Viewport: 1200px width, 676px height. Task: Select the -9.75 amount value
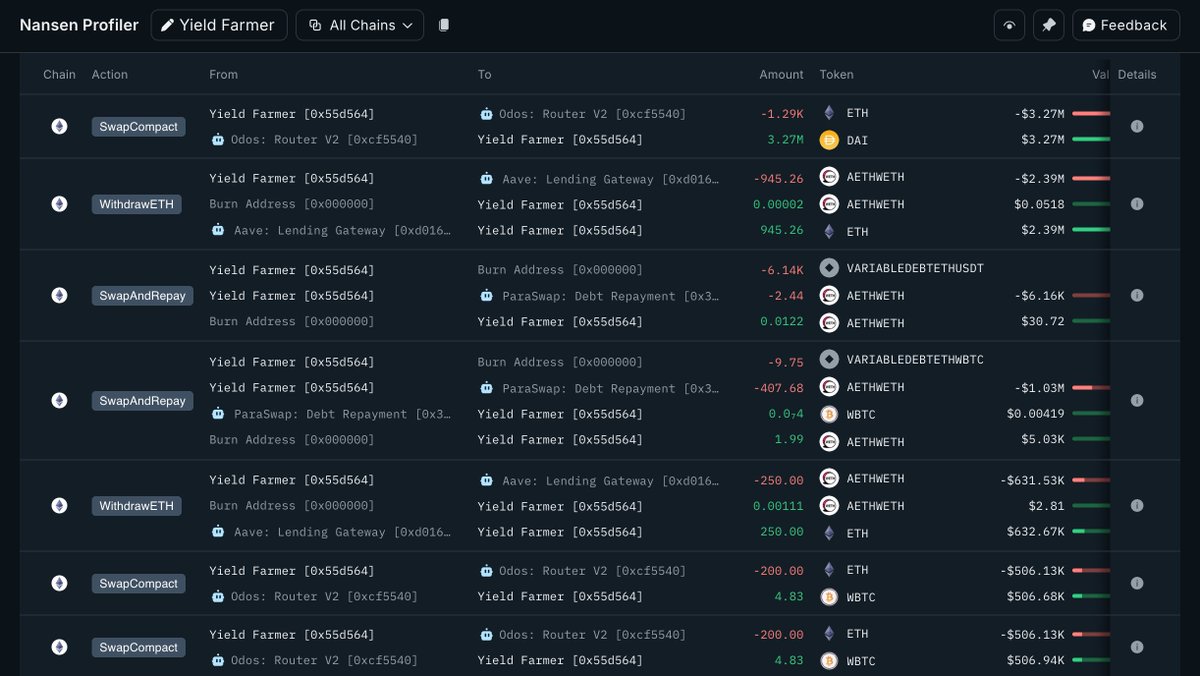(x=785, y=362)
